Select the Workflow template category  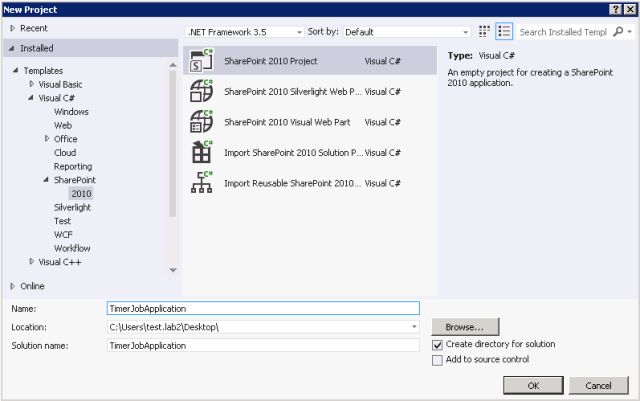coord(72,248)
